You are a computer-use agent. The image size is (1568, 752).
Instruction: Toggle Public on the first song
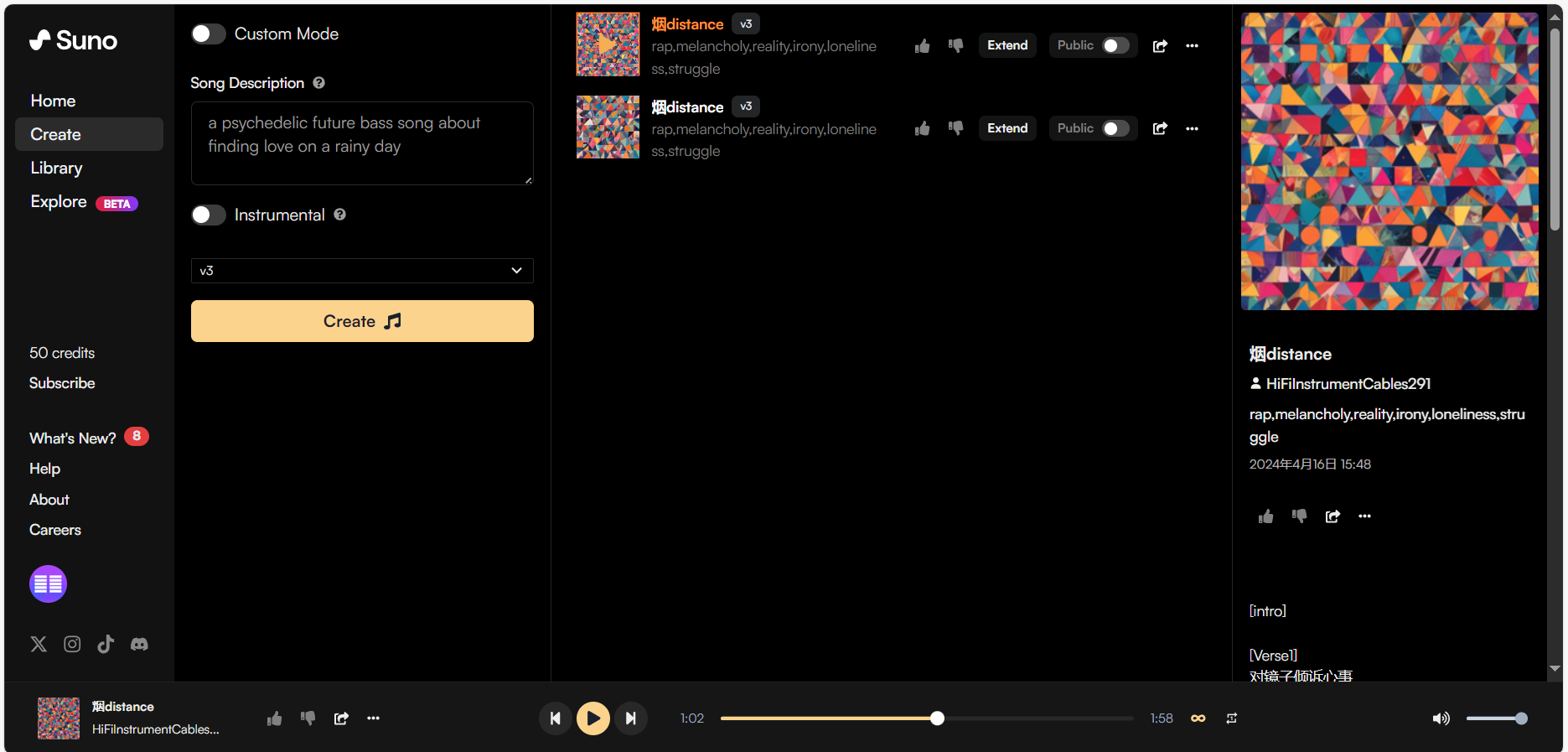[1115, 46]
